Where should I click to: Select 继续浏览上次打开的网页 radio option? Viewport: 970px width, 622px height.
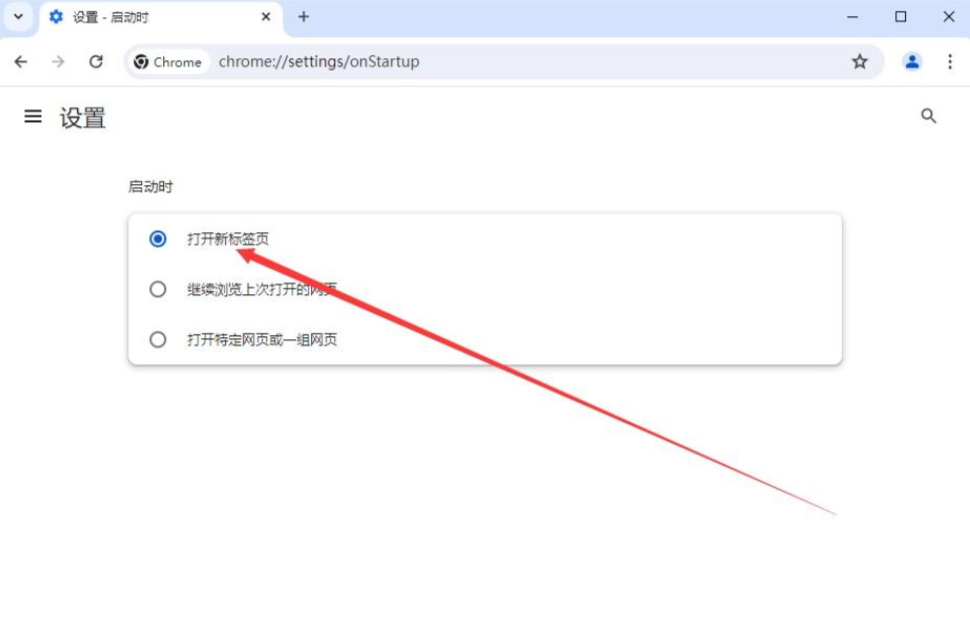pos(158,289)
